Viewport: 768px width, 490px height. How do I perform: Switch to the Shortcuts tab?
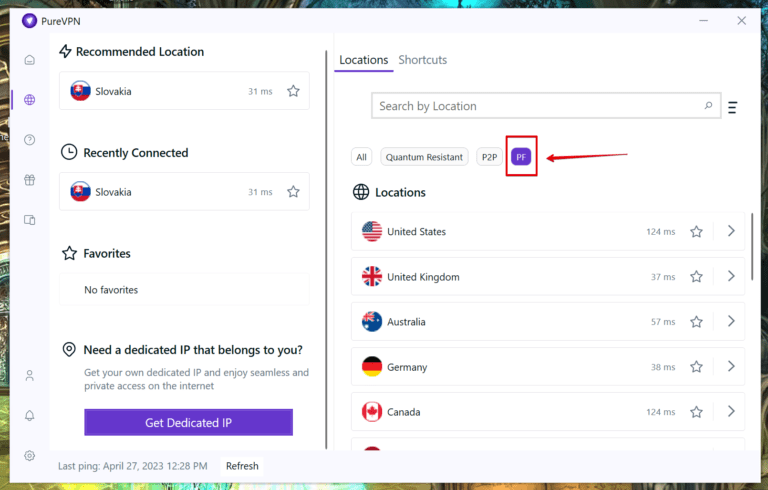point(422,60)
